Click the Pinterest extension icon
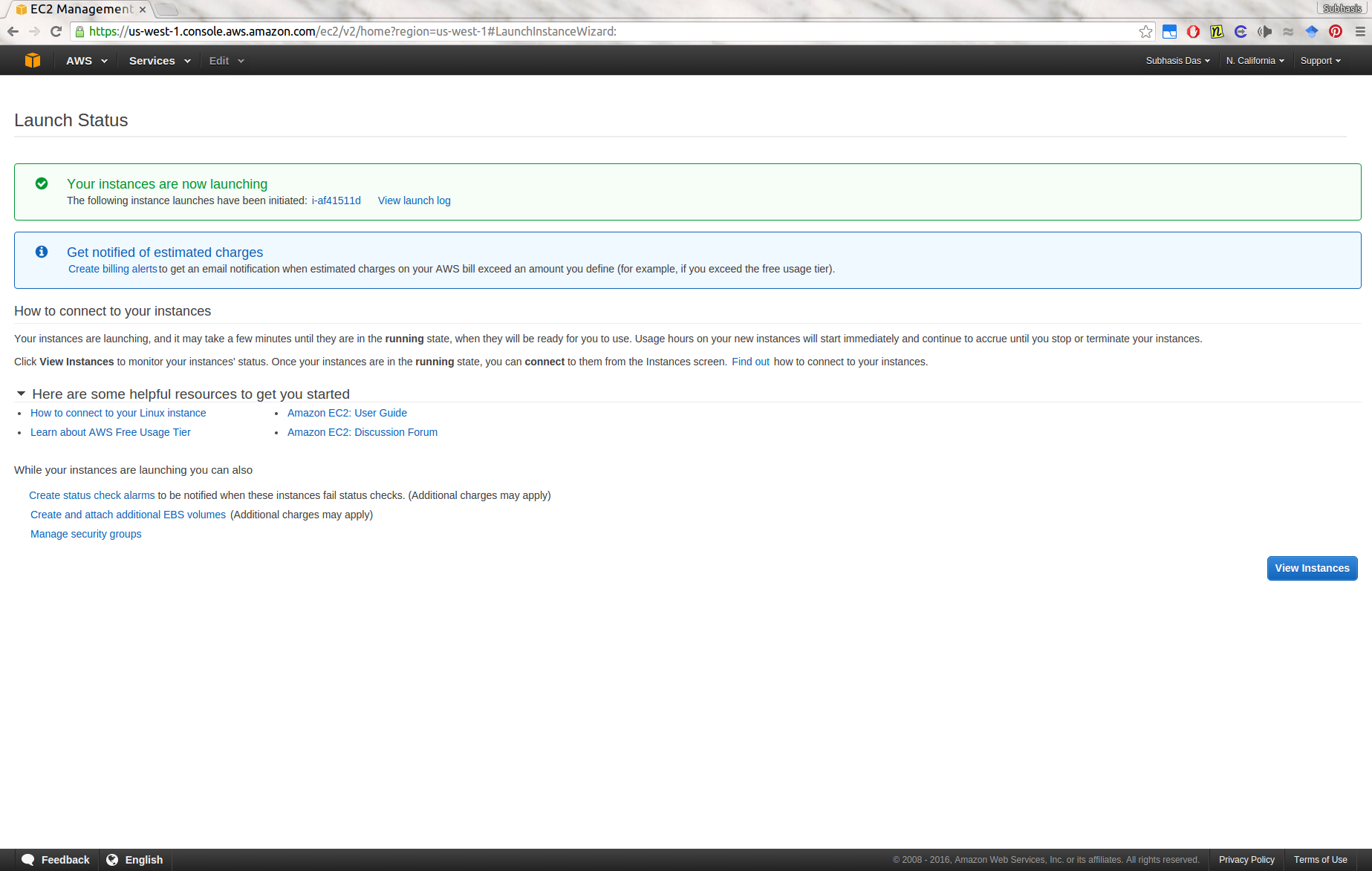The height and width of the screenshot is (871, 1372). (1336, 31)
